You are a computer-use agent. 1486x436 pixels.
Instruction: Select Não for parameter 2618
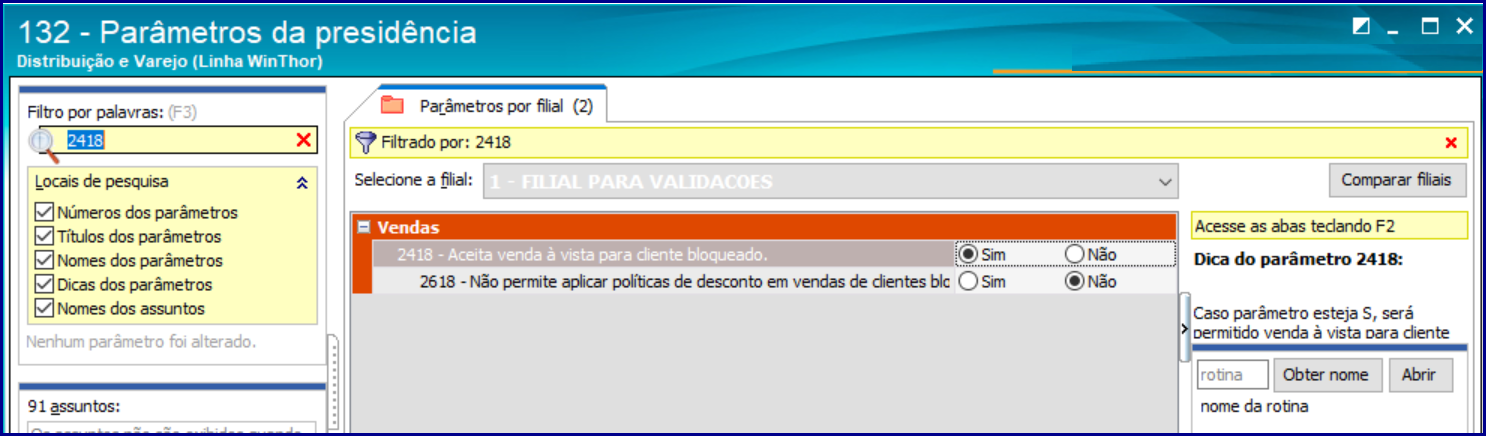(x=1074, y=282)
